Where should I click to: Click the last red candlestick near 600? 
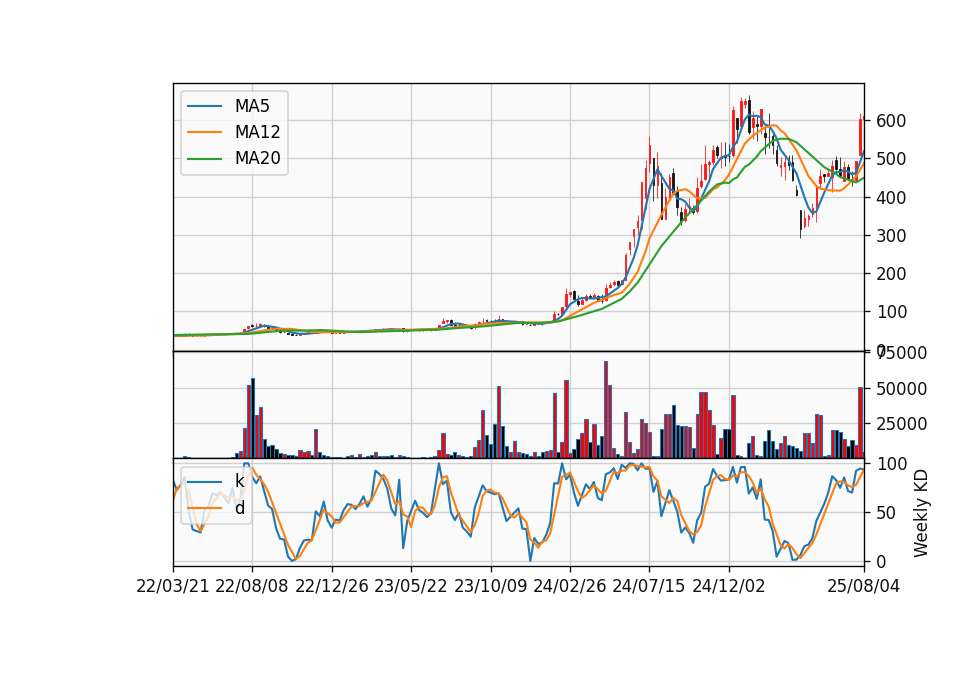point(860,137)
